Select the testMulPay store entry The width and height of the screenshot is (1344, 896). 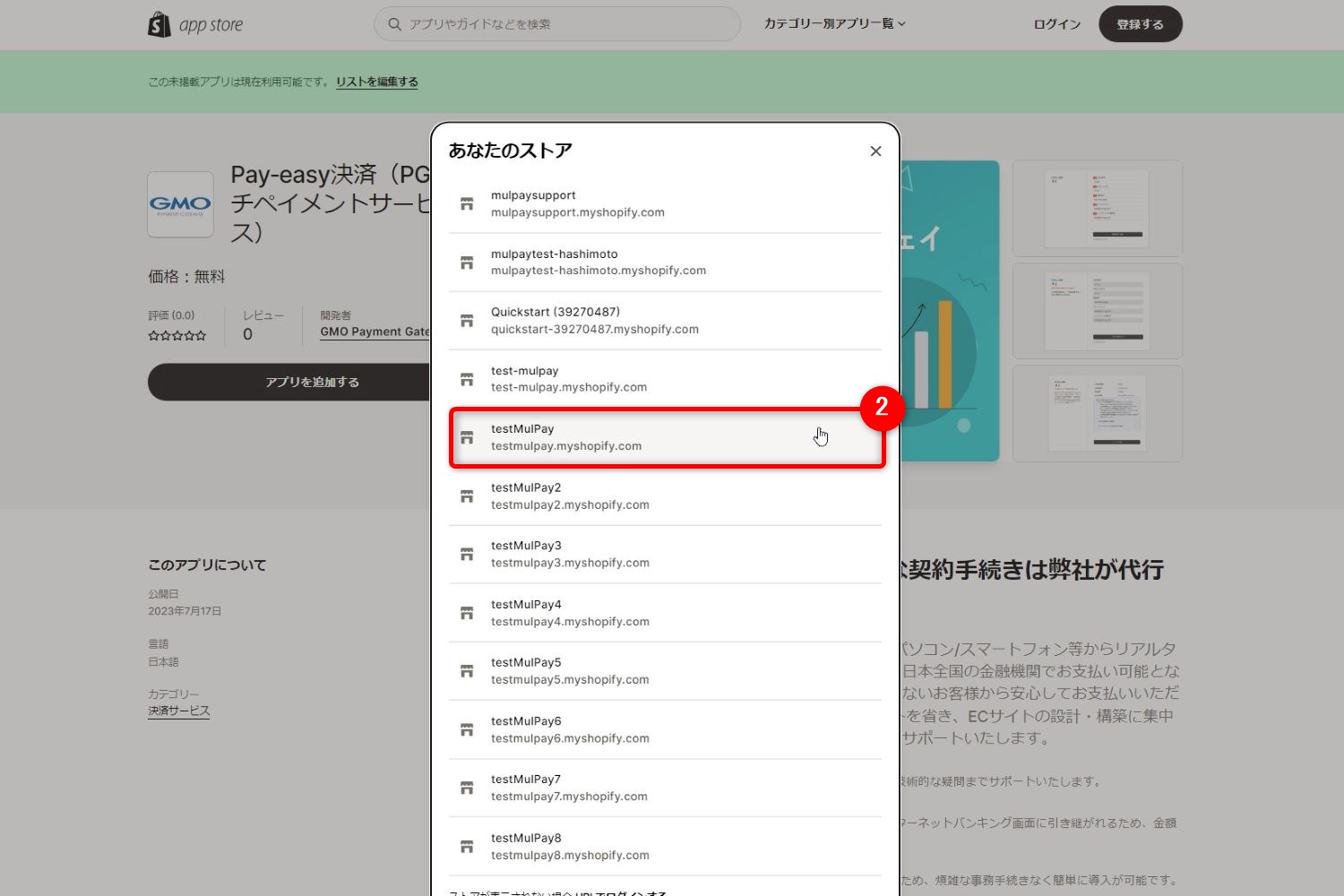pyautogui.click(x=667, y=437)
